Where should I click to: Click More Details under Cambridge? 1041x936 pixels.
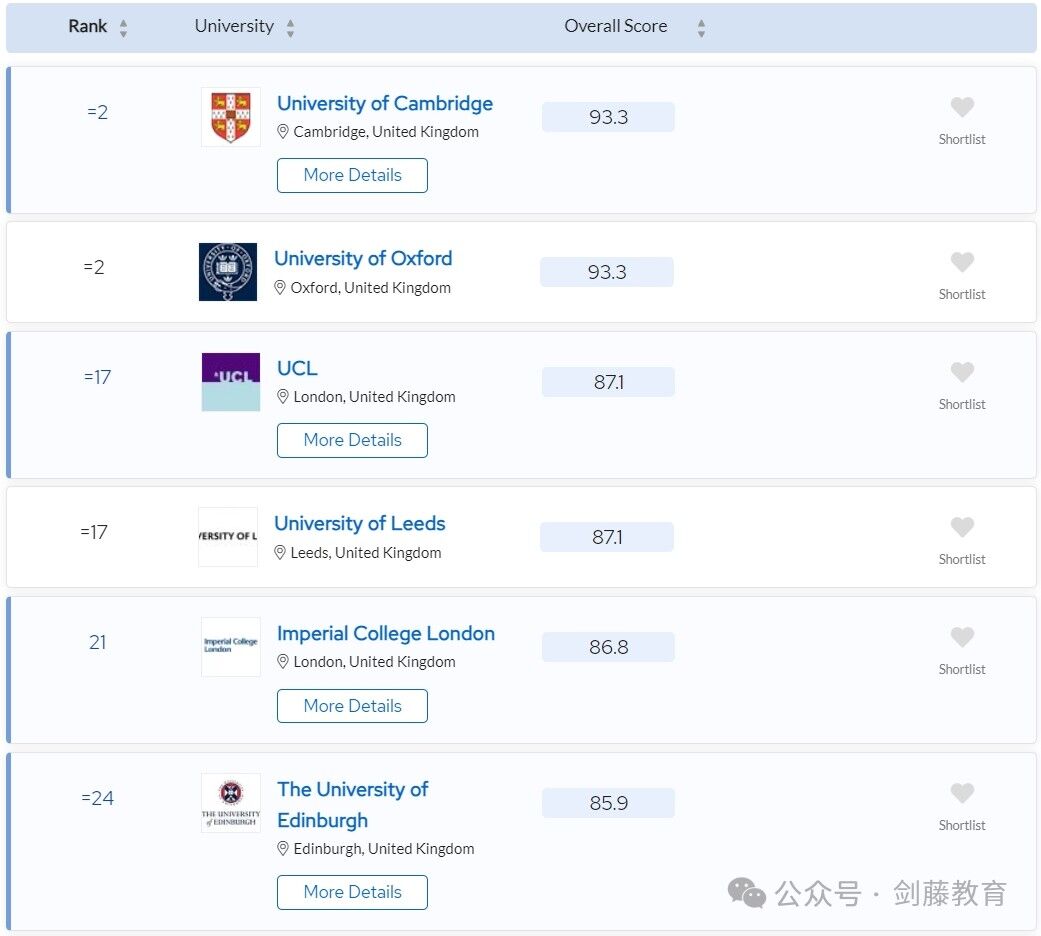click(352, 175)
